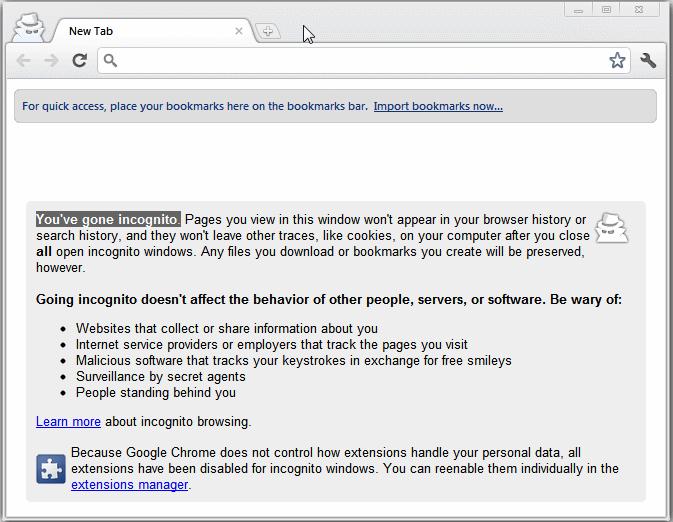Open the 'extensions manager' link
The height and width of the screenshot is (522, 673).
(129, 485)
